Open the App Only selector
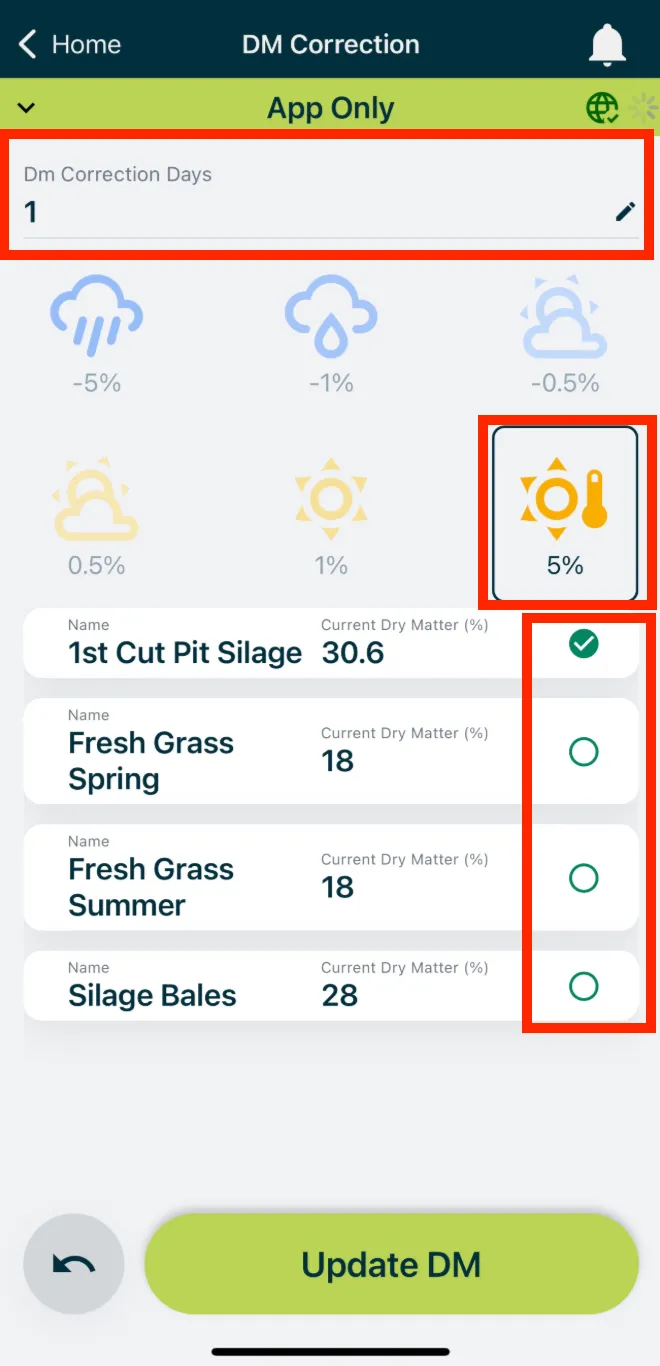 click(x=330, y=107)
